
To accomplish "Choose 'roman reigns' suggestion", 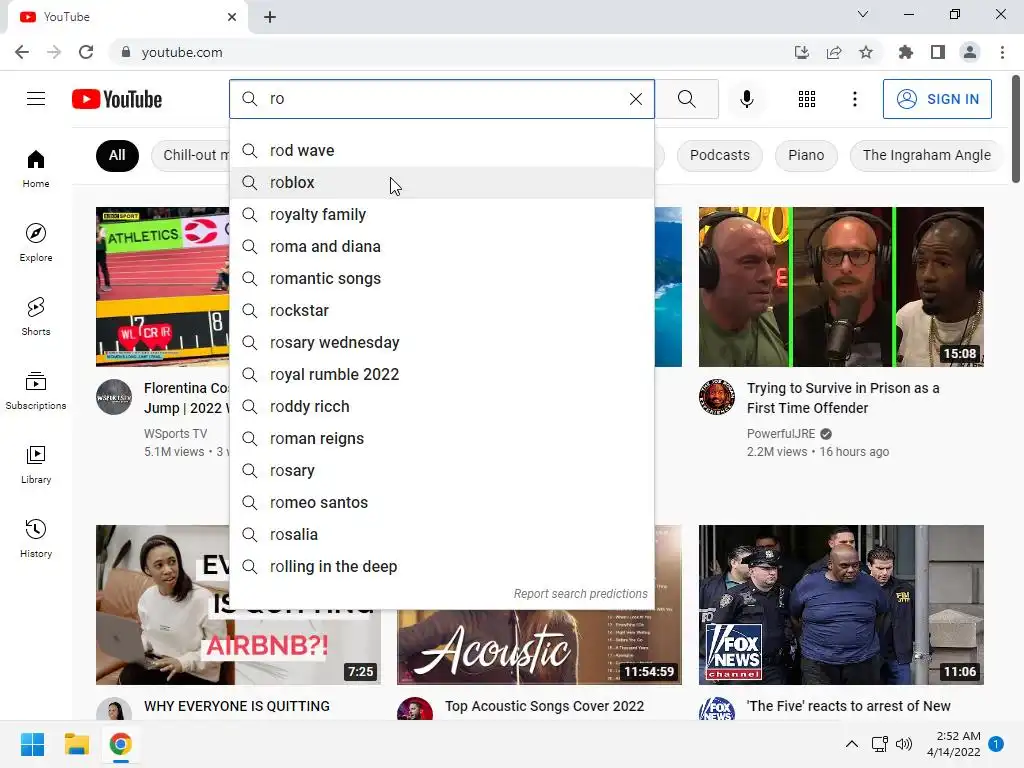I will click(441, 438).
